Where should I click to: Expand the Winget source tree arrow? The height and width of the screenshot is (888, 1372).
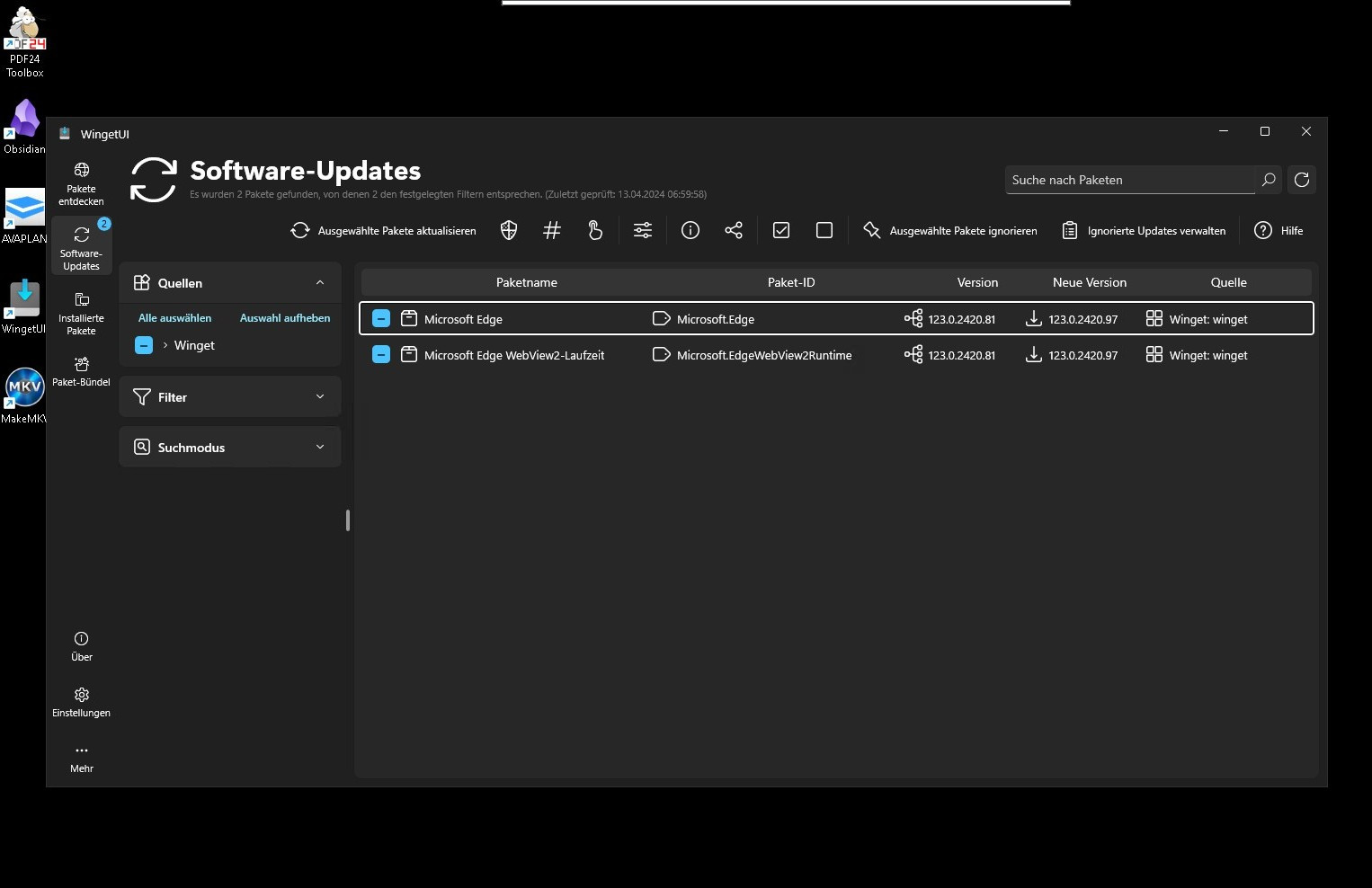coord(165,345)
